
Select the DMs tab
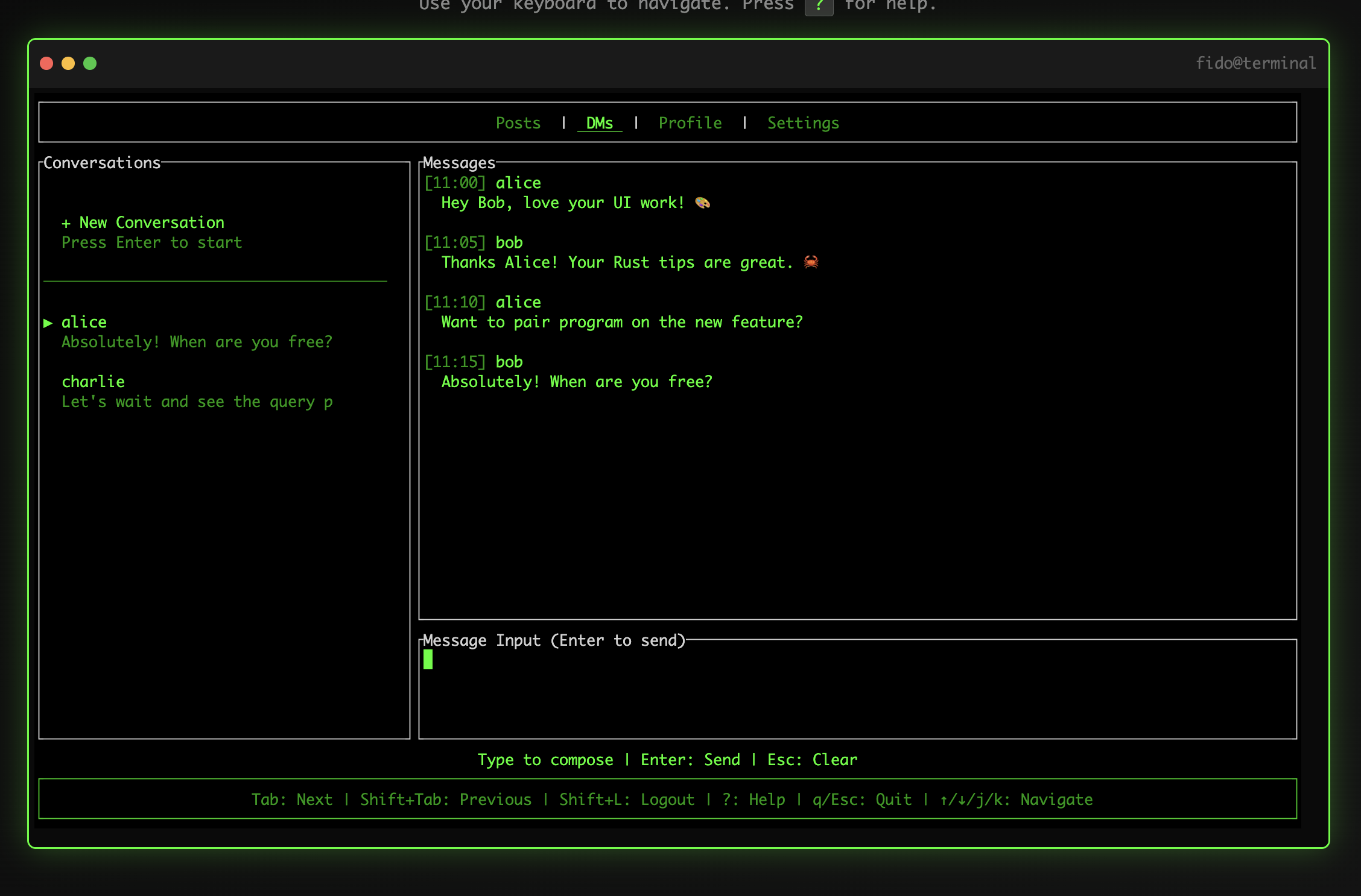(x=599, y=123)
